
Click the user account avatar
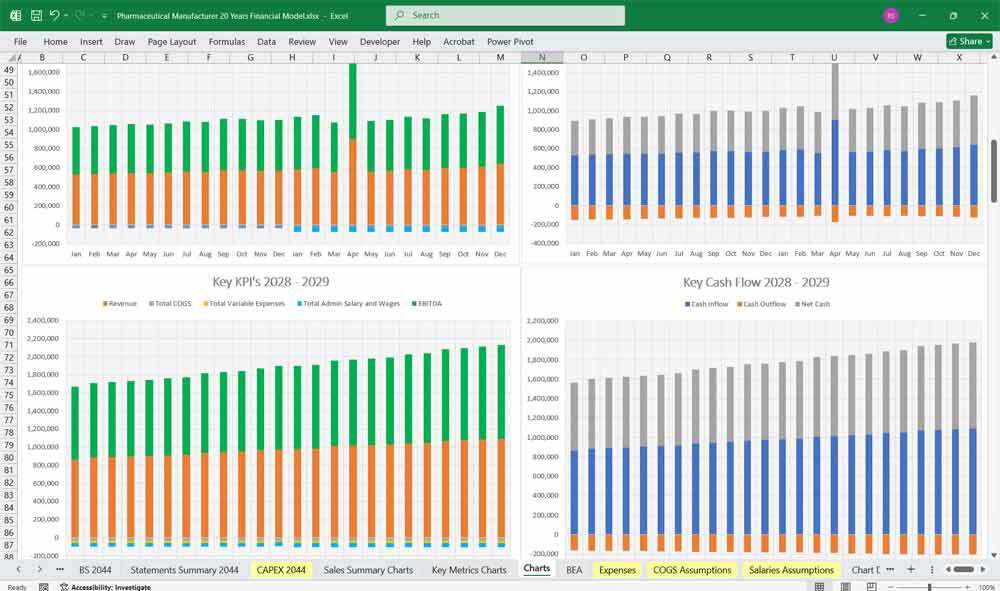coord(890,16)
